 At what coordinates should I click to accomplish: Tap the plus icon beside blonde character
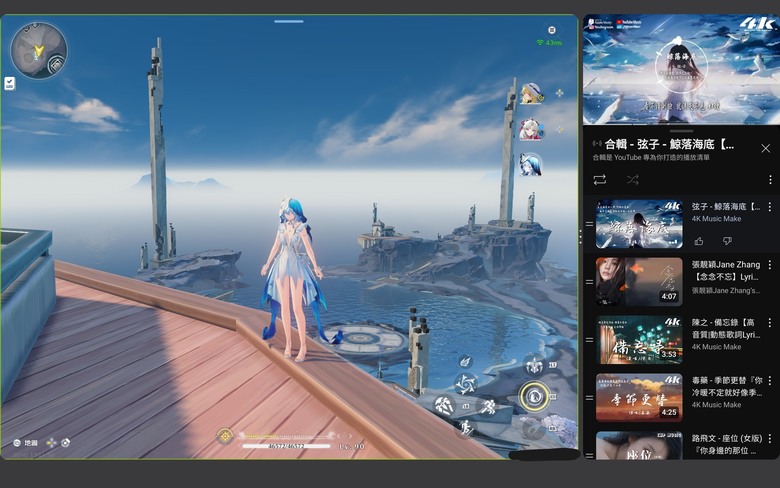560,93
